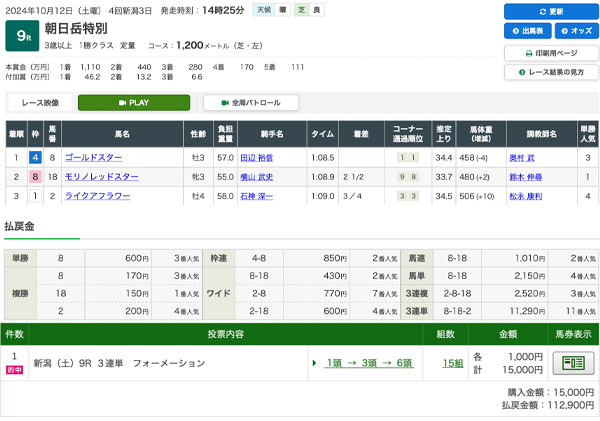
Task: Open jockey 横山 武史 profile
Action: [x=256, y=176]
